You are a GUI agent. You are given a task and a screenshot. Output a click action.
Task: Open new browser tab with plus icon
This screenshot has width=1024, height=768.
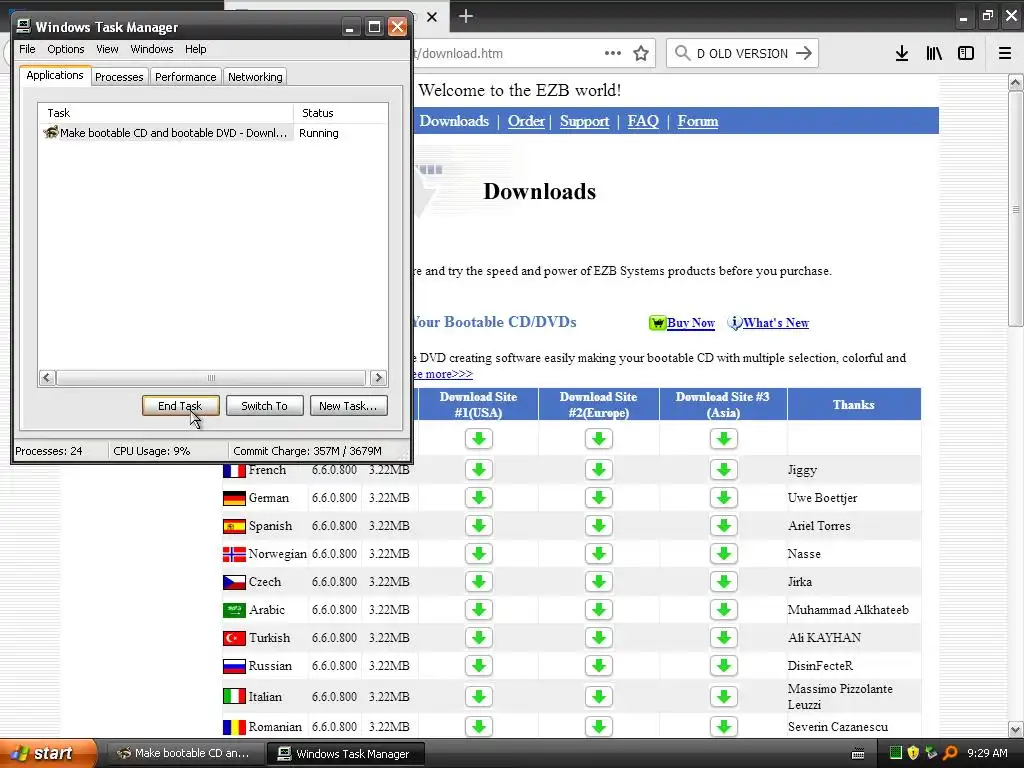pos(466,16)
